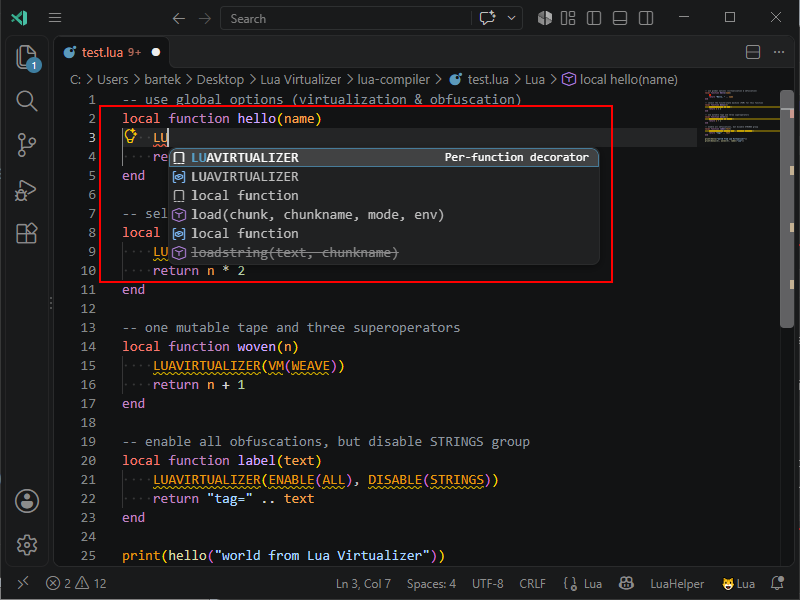Image resolution: width=800 pixels, height=600 pixels.
Task: Accept the LUAVIRTUALIZER per-function decorator suggestion
Action: click(x=384, y=158)
